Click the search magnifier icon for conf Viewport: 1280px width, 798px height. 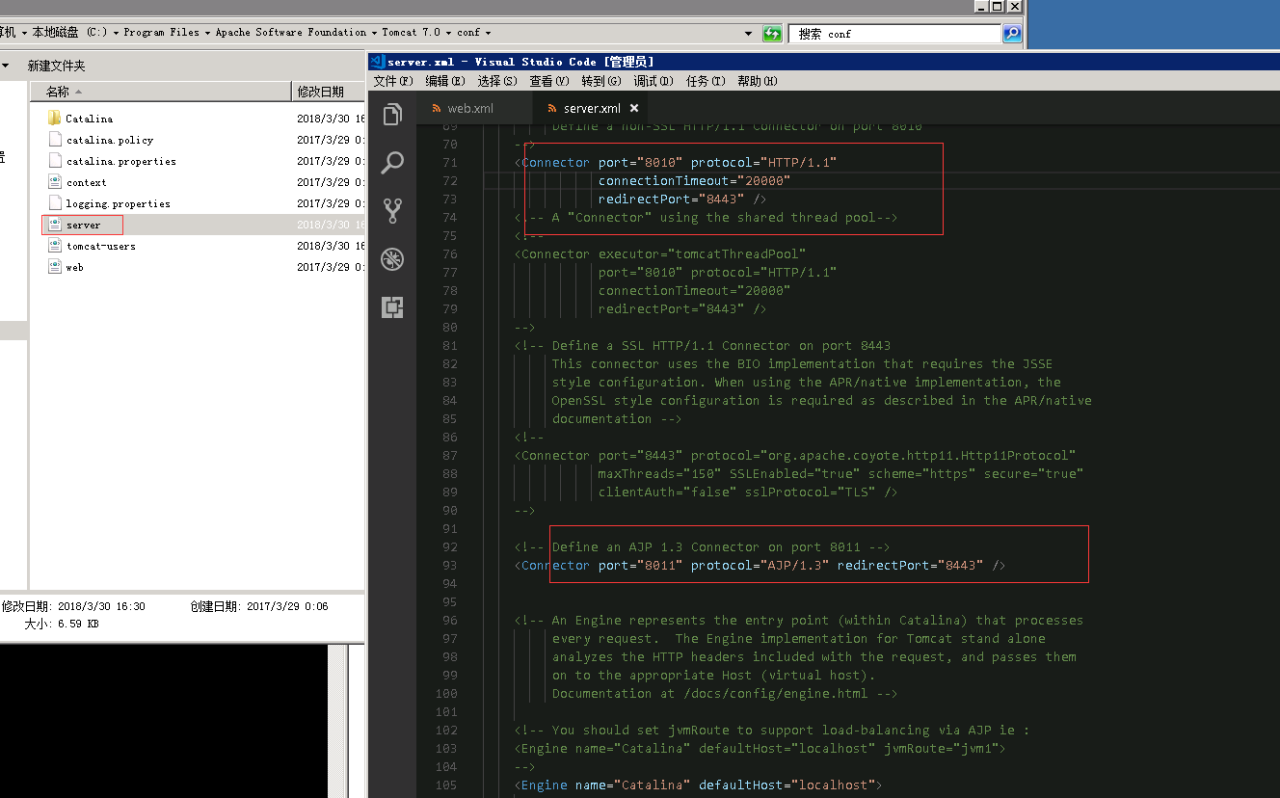pyautogui.click(x=1012, y=33)
